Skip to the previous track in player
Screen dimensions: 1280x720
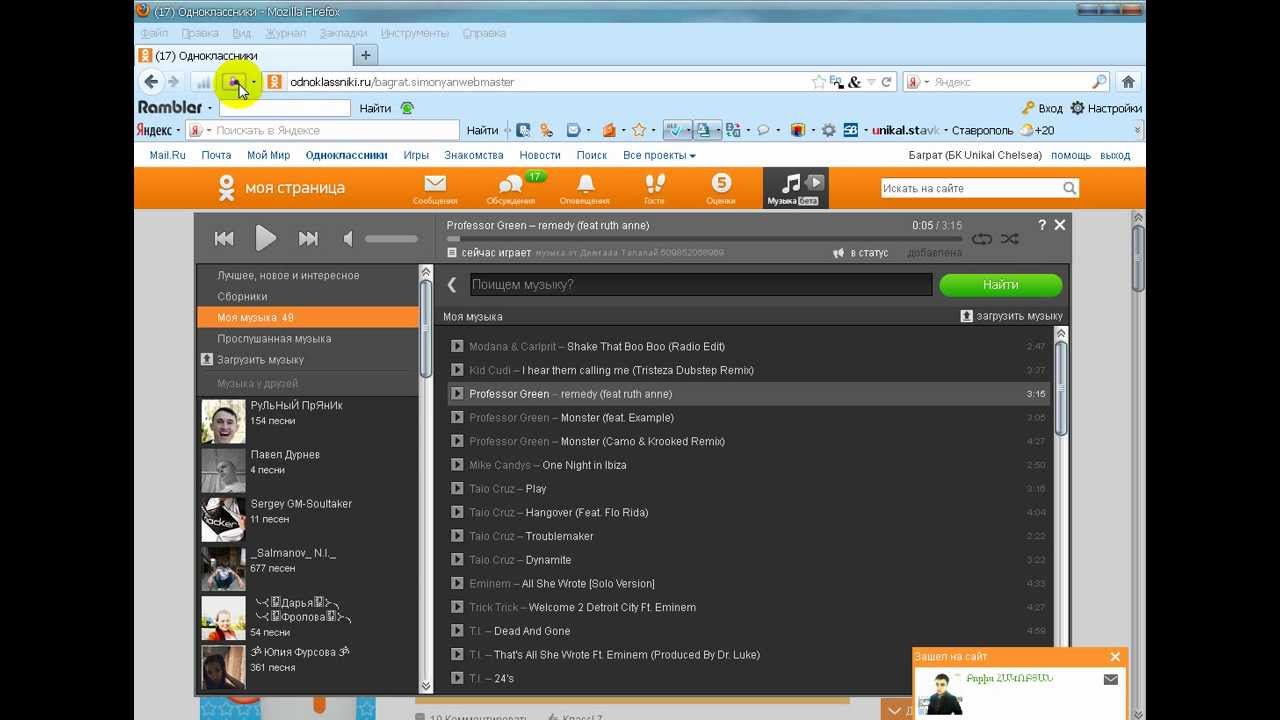(224, 238)
